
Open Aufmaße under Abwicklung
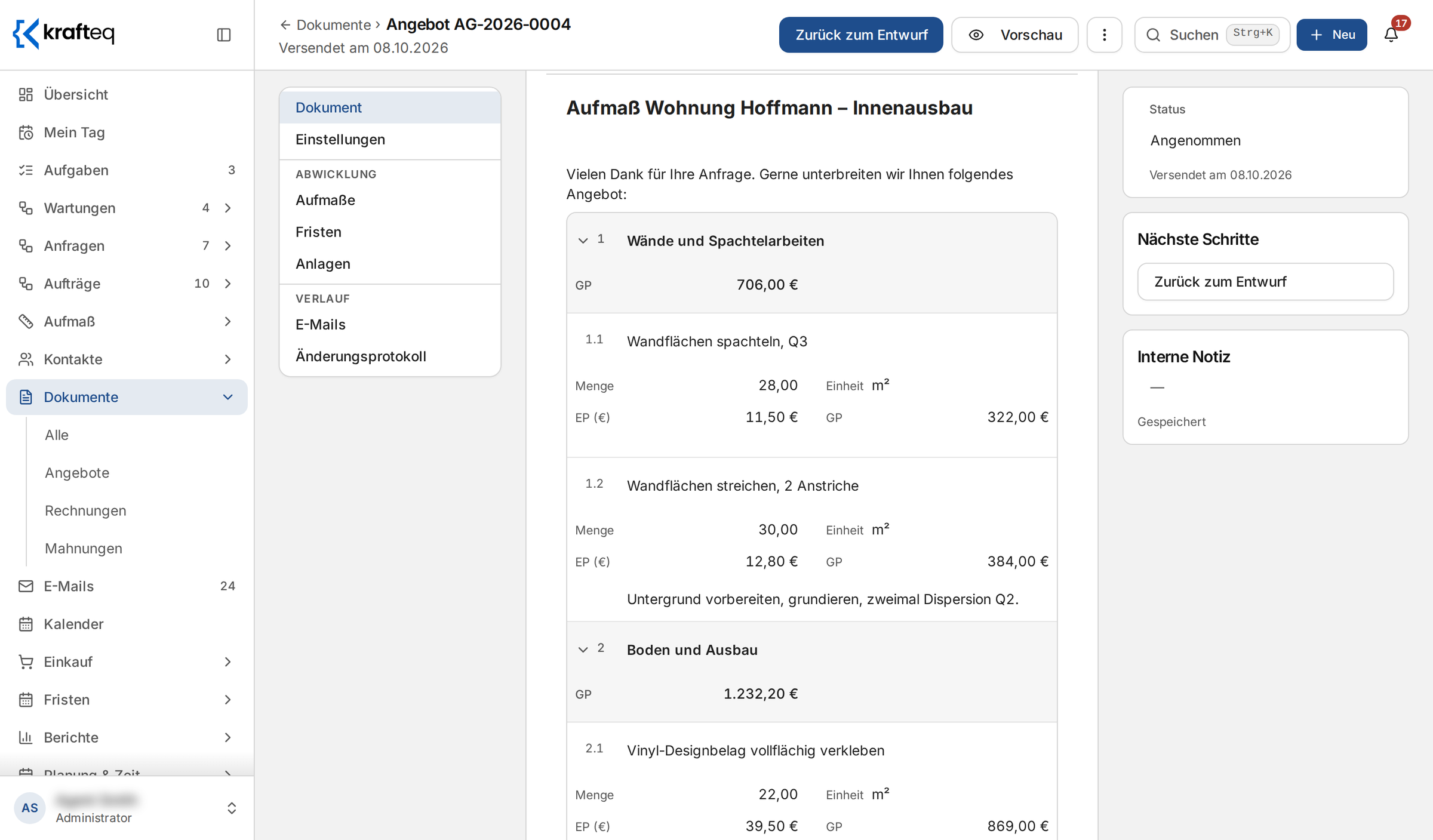390,200
